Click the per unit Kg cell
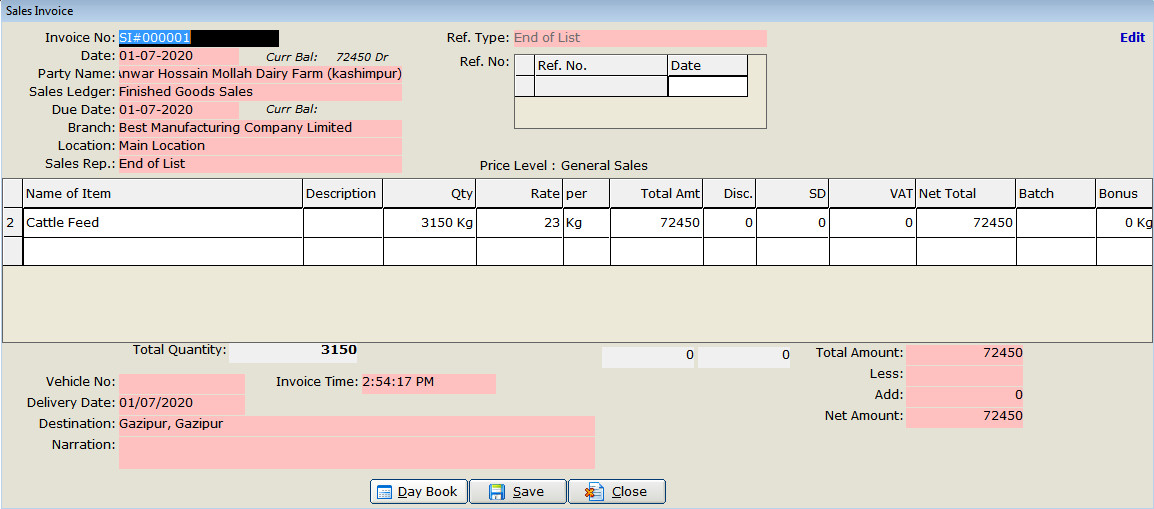This screenshot has width=1154, height=509. pyautogui.click(x=587, y=223)
